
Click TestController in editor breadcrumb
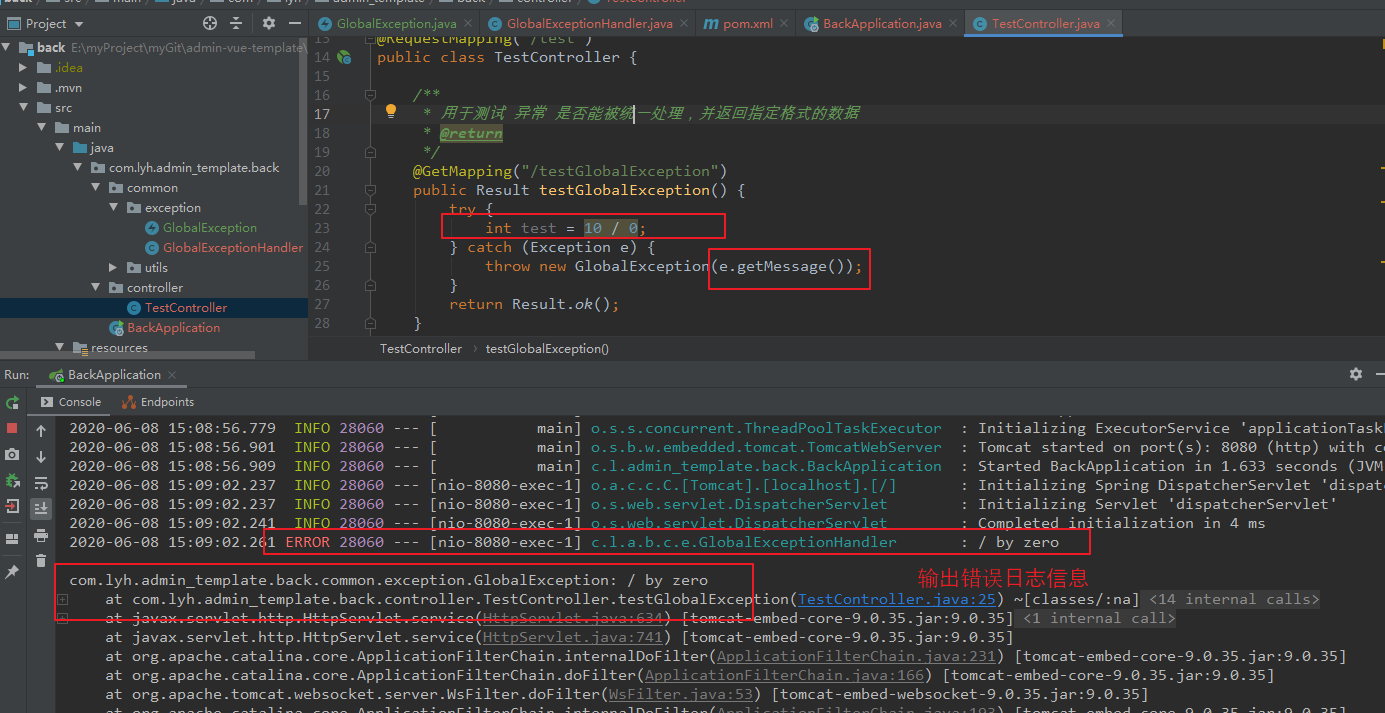(421, 349)
